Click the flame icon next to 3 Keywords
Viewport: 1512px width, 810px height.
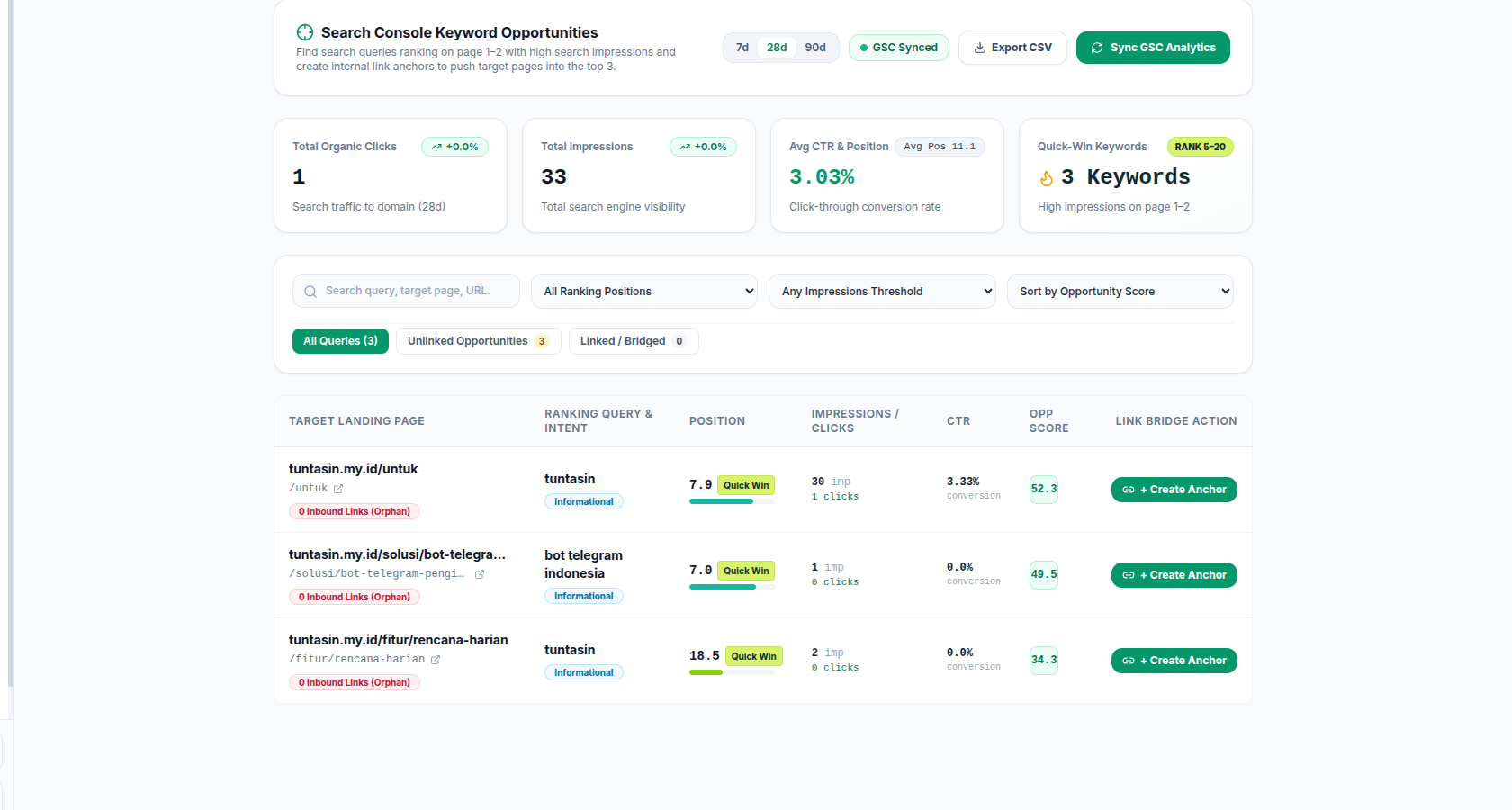pos(1047,178)
